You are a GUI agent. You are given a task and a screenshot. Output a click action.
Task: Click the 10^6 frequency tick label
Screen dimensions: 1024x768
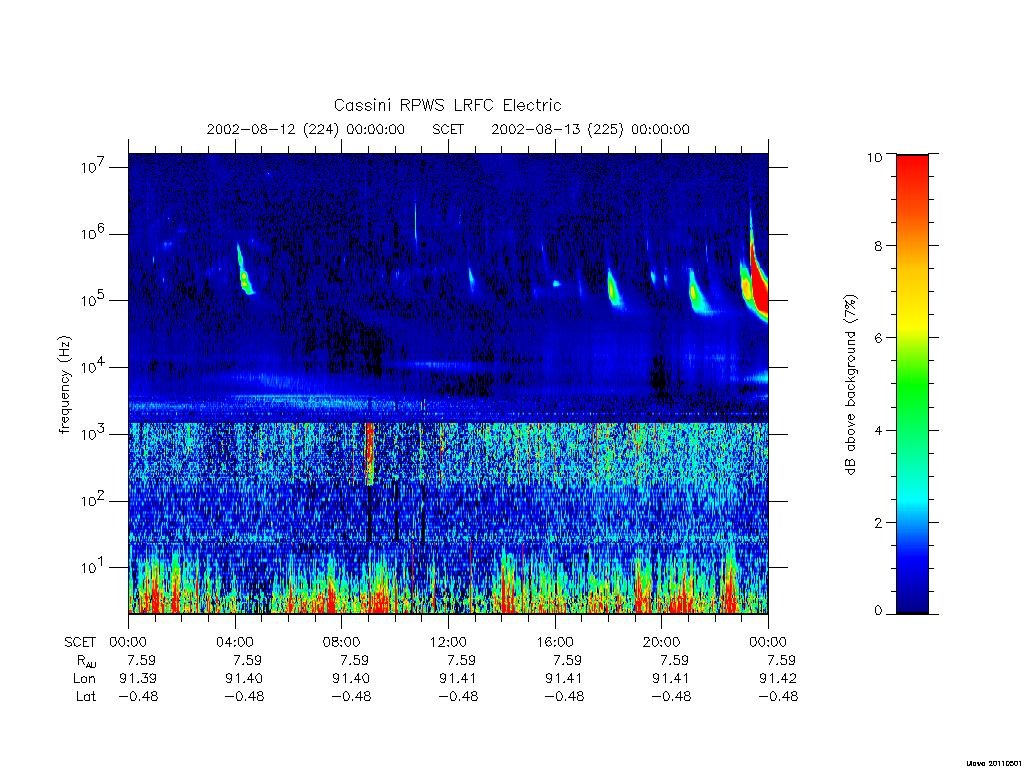point(95,234)
